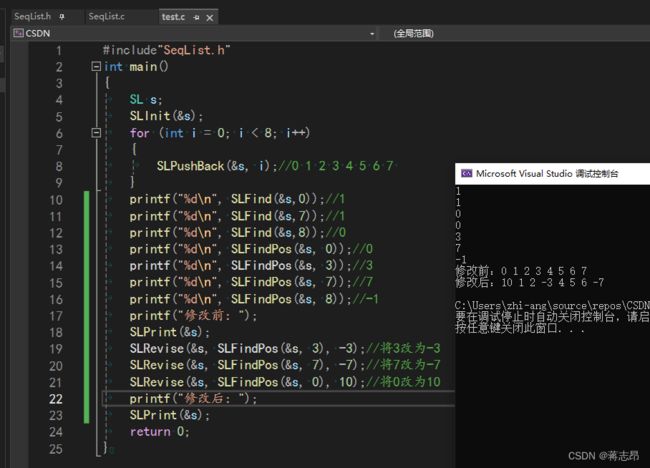Click the //0 1 2 3 4 5 6 7 comment
The height and width of the screenshot is (468, 650).
click(x=336, y=166)
